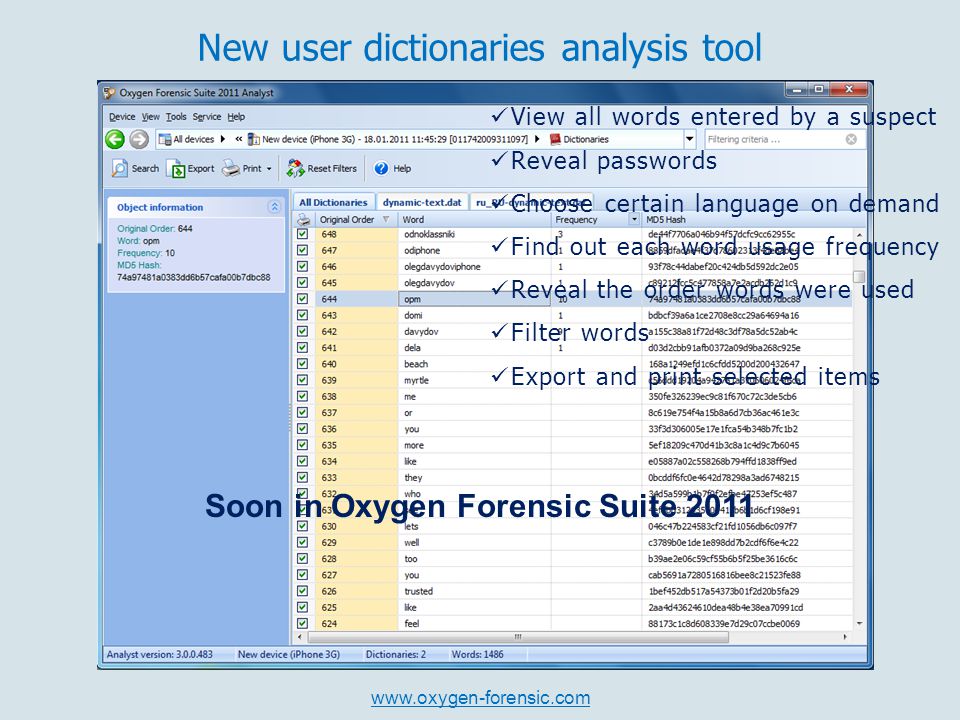Open the Help menu
The image size is (960, 720).
(x=236, y=117)
